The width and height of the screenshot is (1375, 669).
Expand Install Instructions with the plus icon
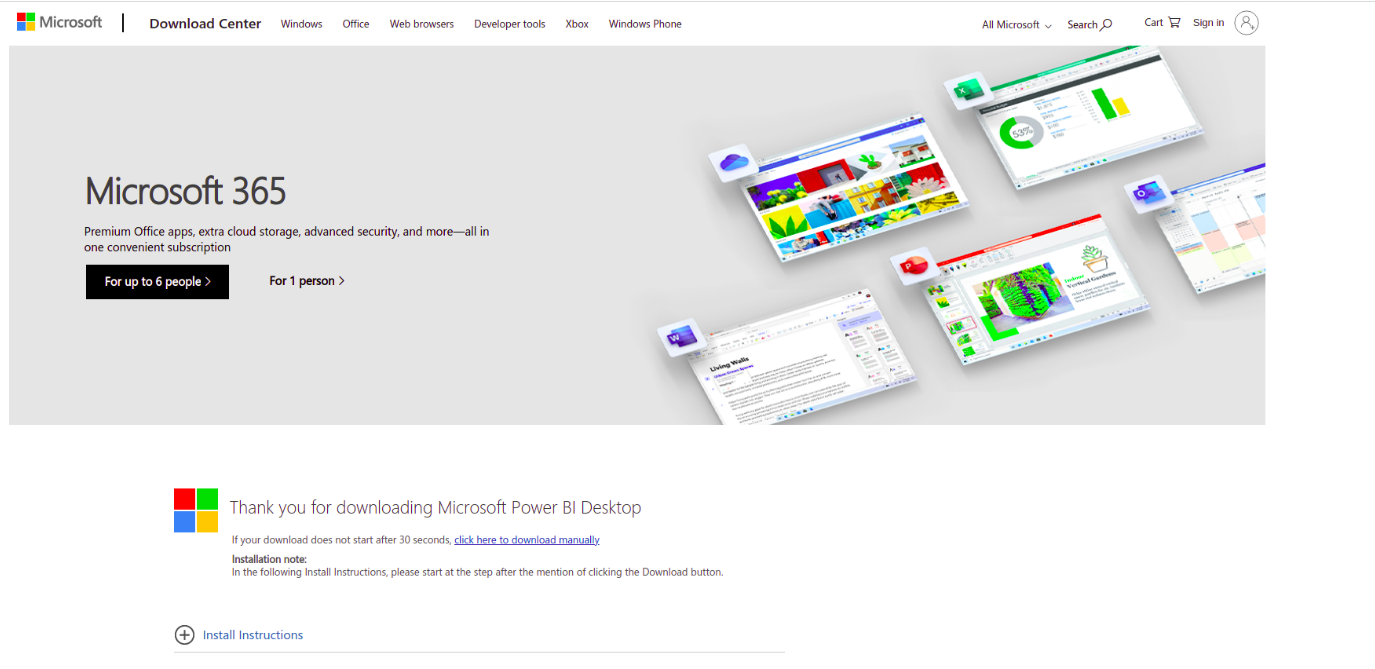tap(184, 635)
